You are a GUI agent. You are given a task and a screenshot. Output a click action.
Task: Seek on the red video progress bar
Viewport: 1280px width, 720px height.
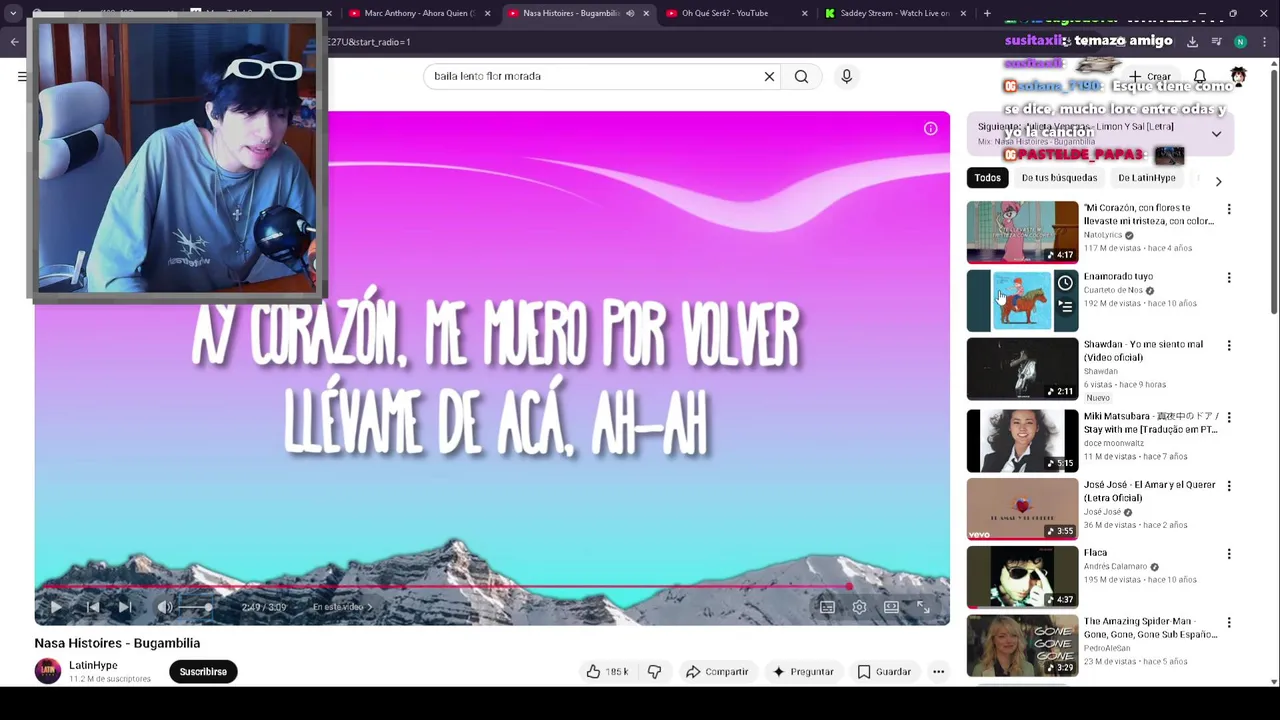[492, 587]
